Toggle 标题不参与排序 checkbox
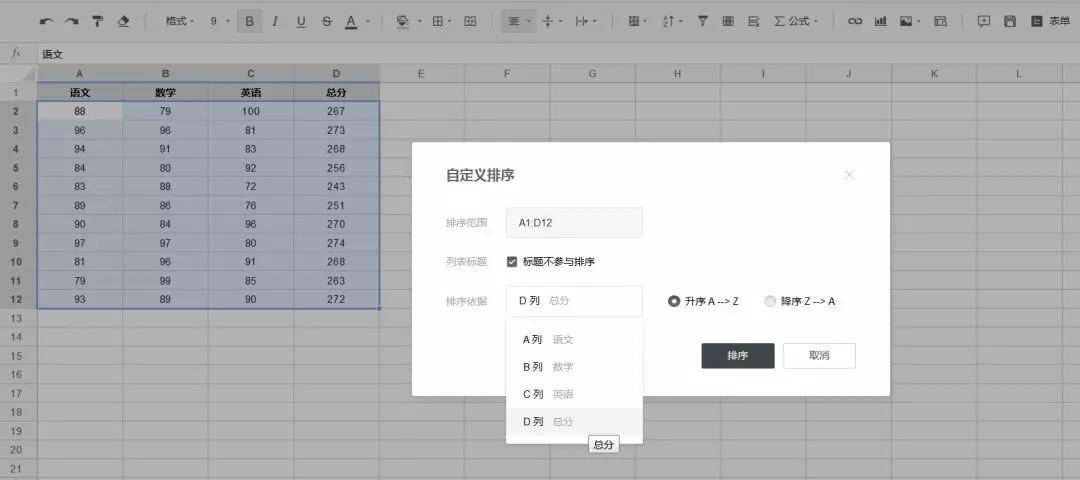Viewport: 1080px width, 480px height. pos(512,262)
